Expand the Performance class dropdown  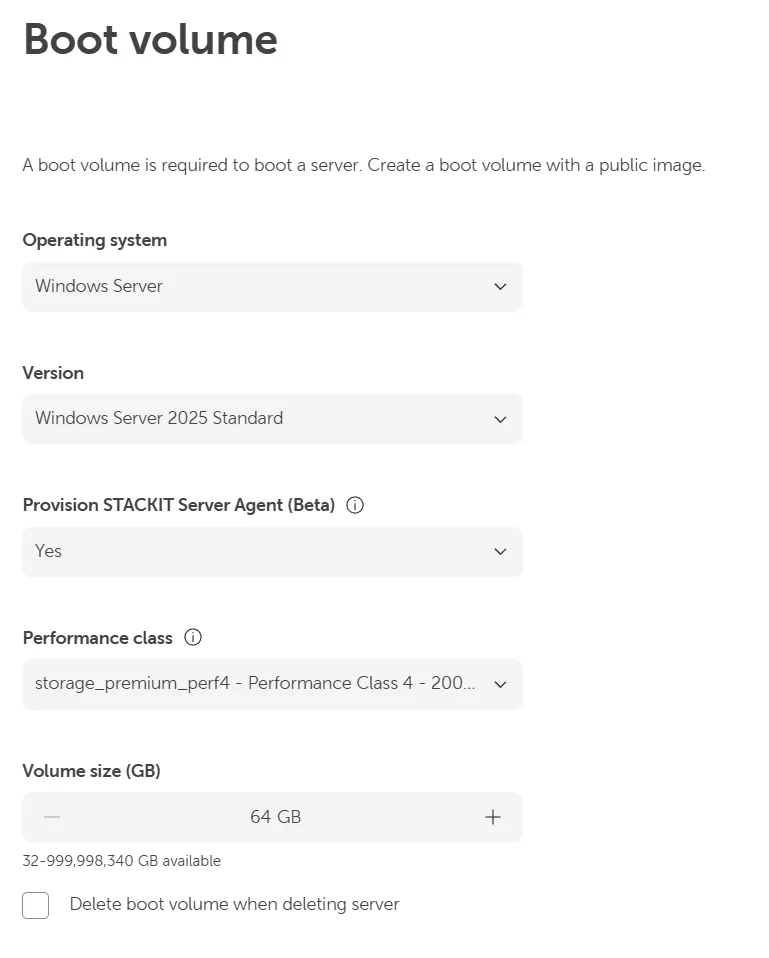tap(272, 684)
